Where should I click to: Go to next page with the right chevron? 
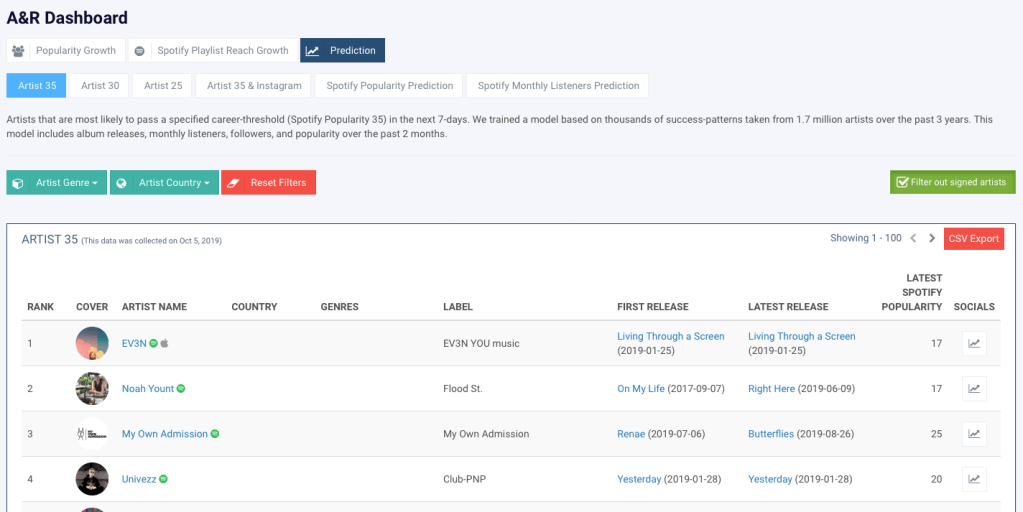932,239
